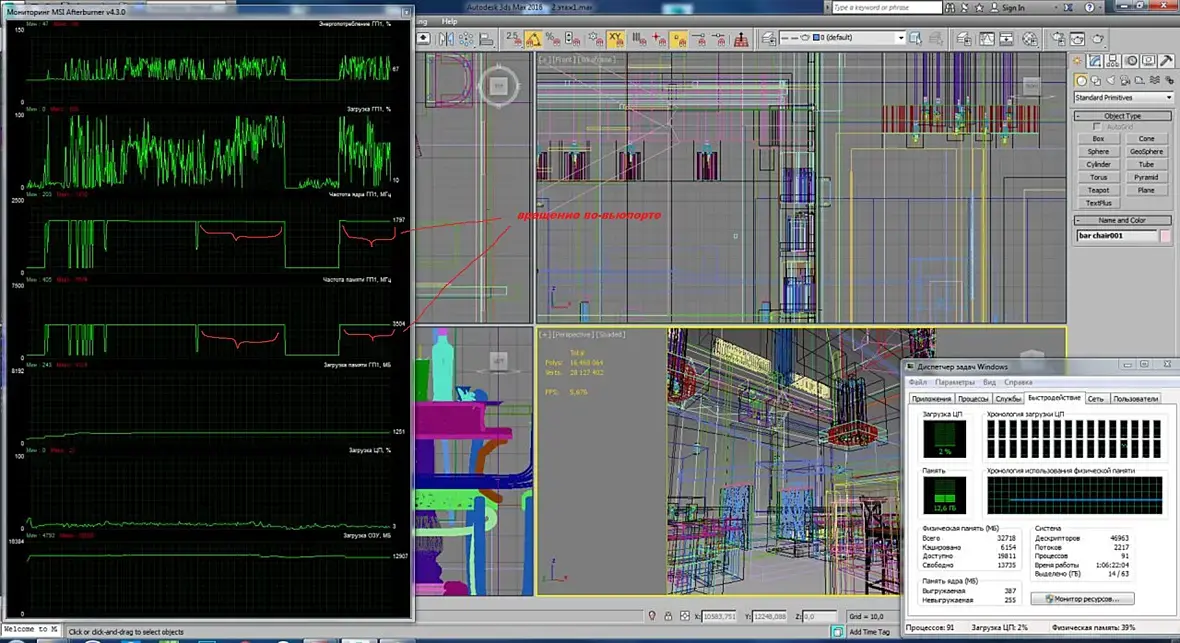The image size is (1180, 643).
Task: Collapse the Object Type rollout
Action: coord(1122,116)
